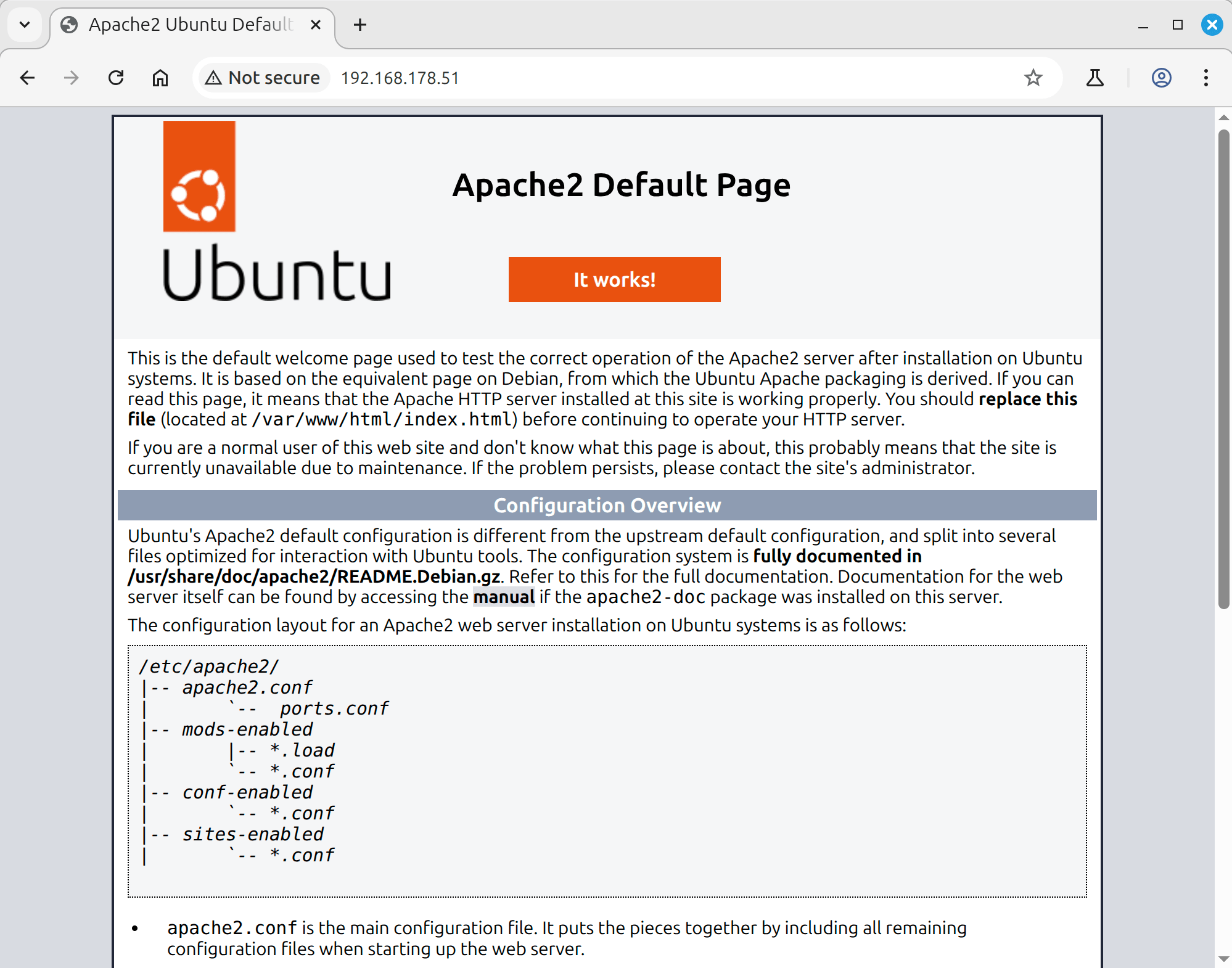Click mods-enabled in the config tree
Image resolution: width=1232 pixels, height=968 pixels.
click(x=247, y=729)
